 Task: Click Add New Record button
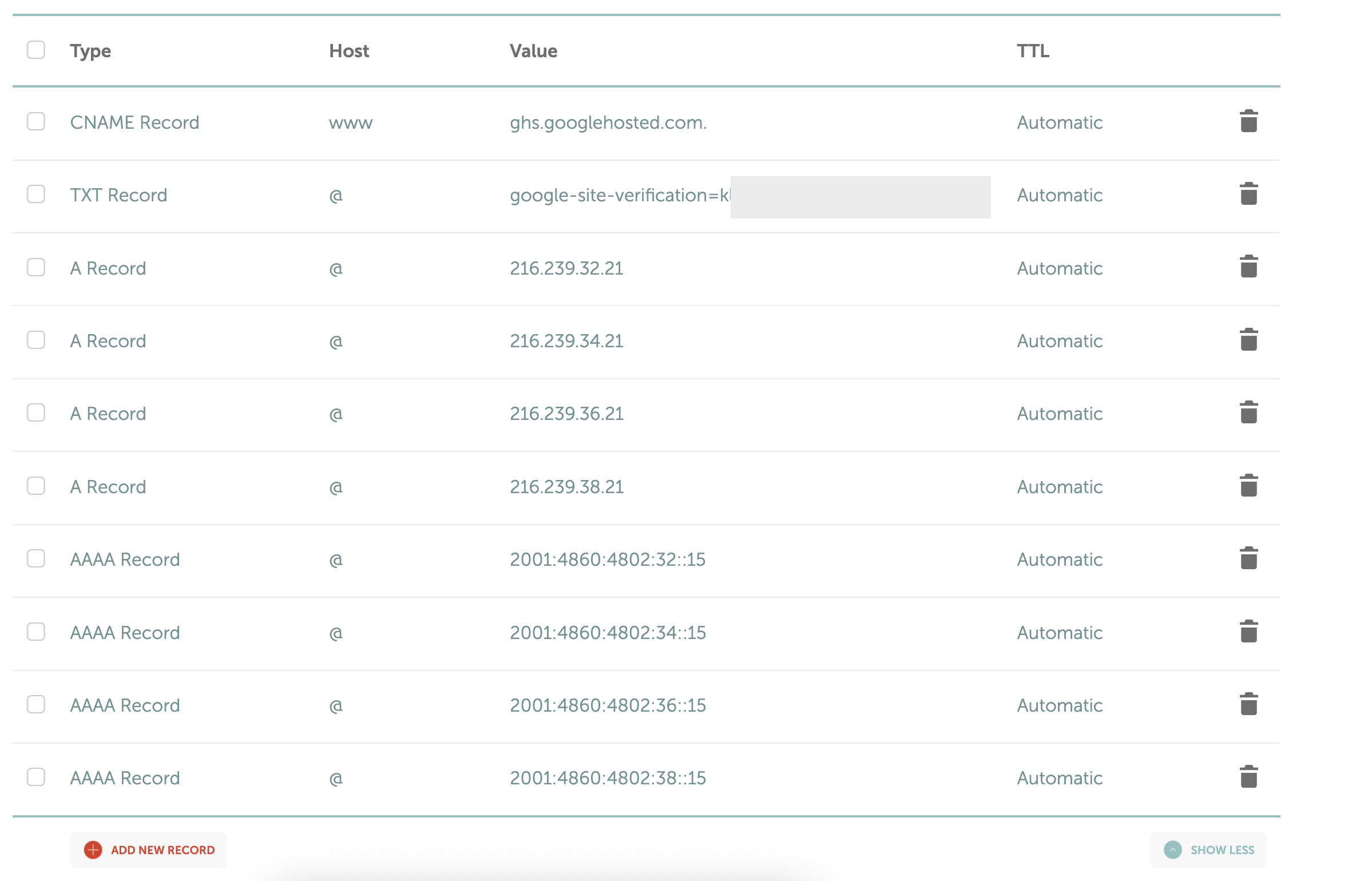point(149,850)
